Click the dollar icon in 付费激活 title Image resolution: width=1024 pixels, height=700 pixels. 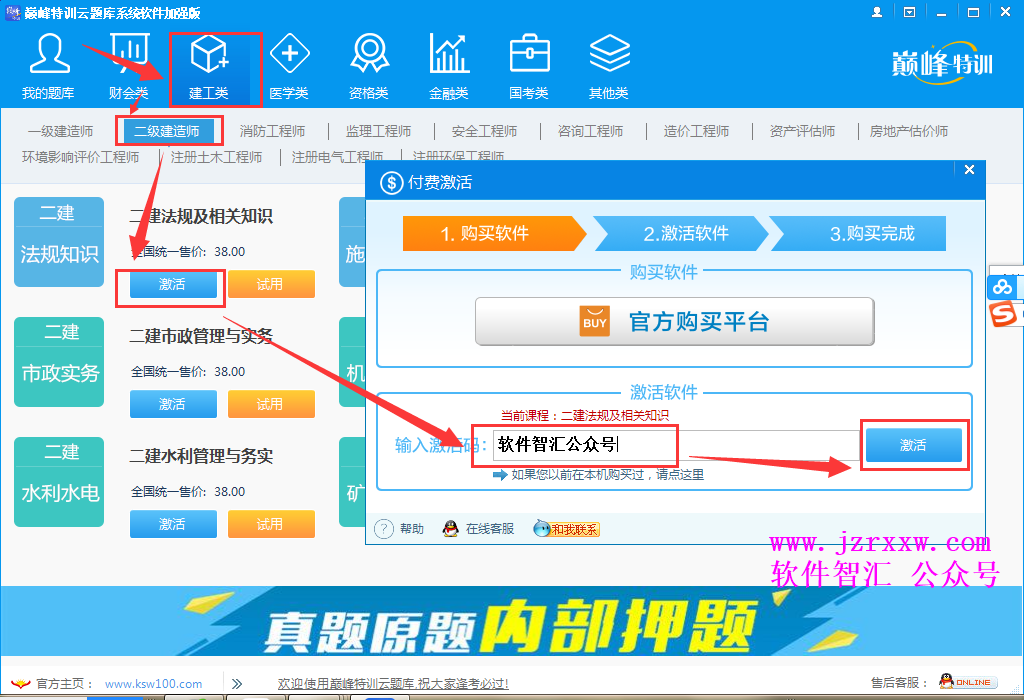pyautogui.click(x=392, y=182)
